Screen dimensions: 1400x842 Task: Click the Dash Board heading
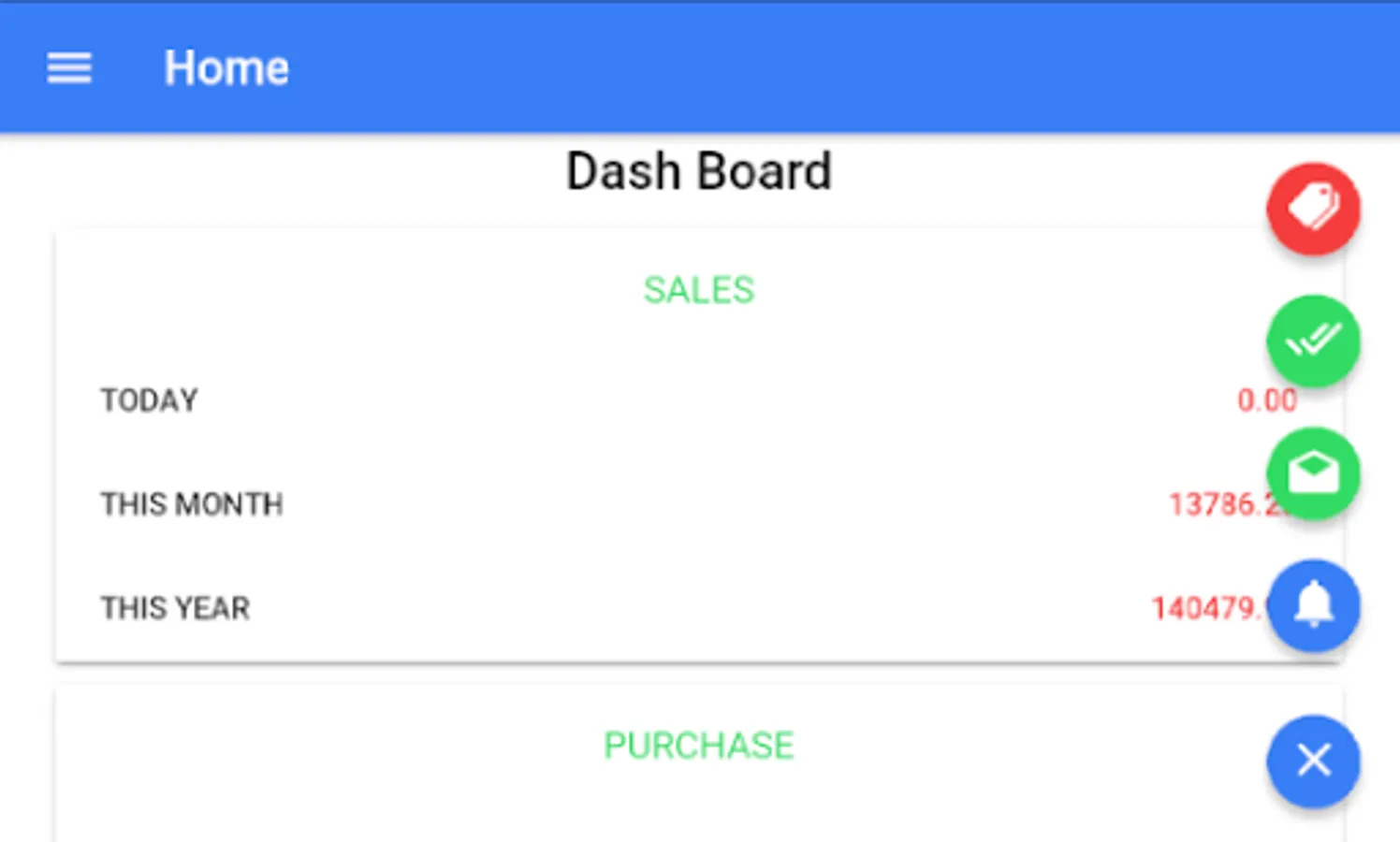coord(698,172)
